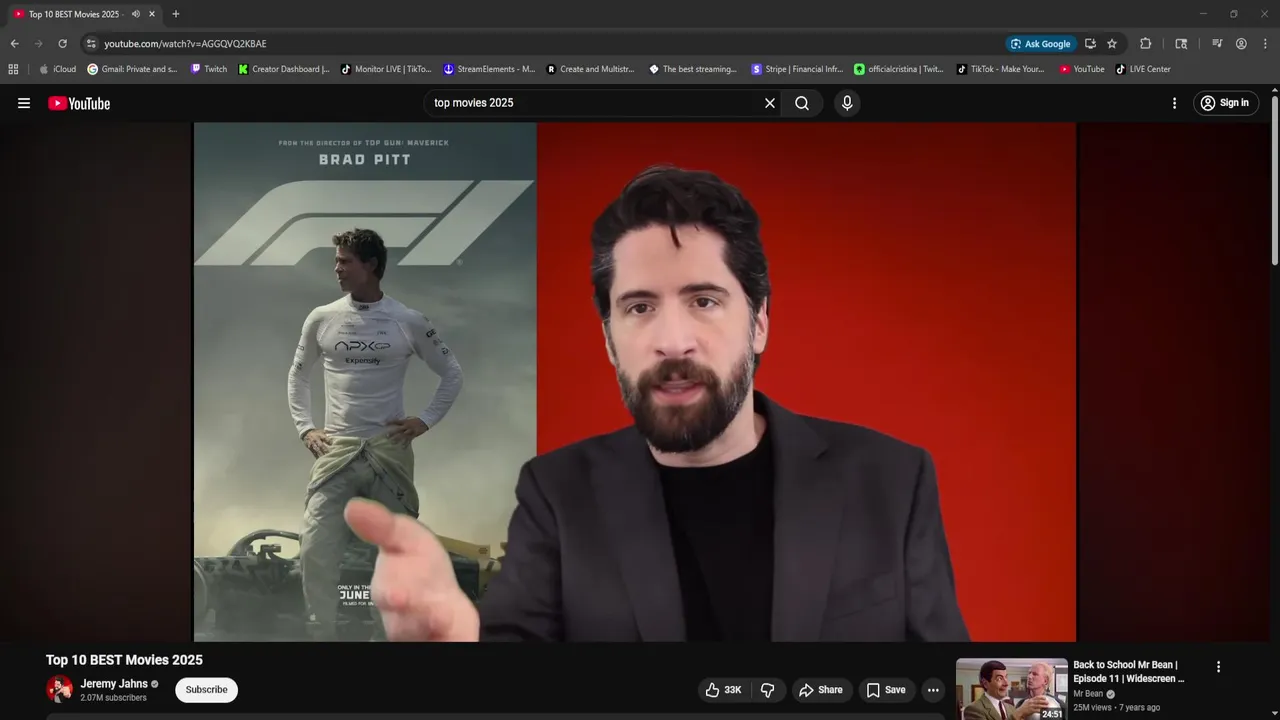
Task: Open 'Back to School Mr Bean' title
Action: point(1128,671)
